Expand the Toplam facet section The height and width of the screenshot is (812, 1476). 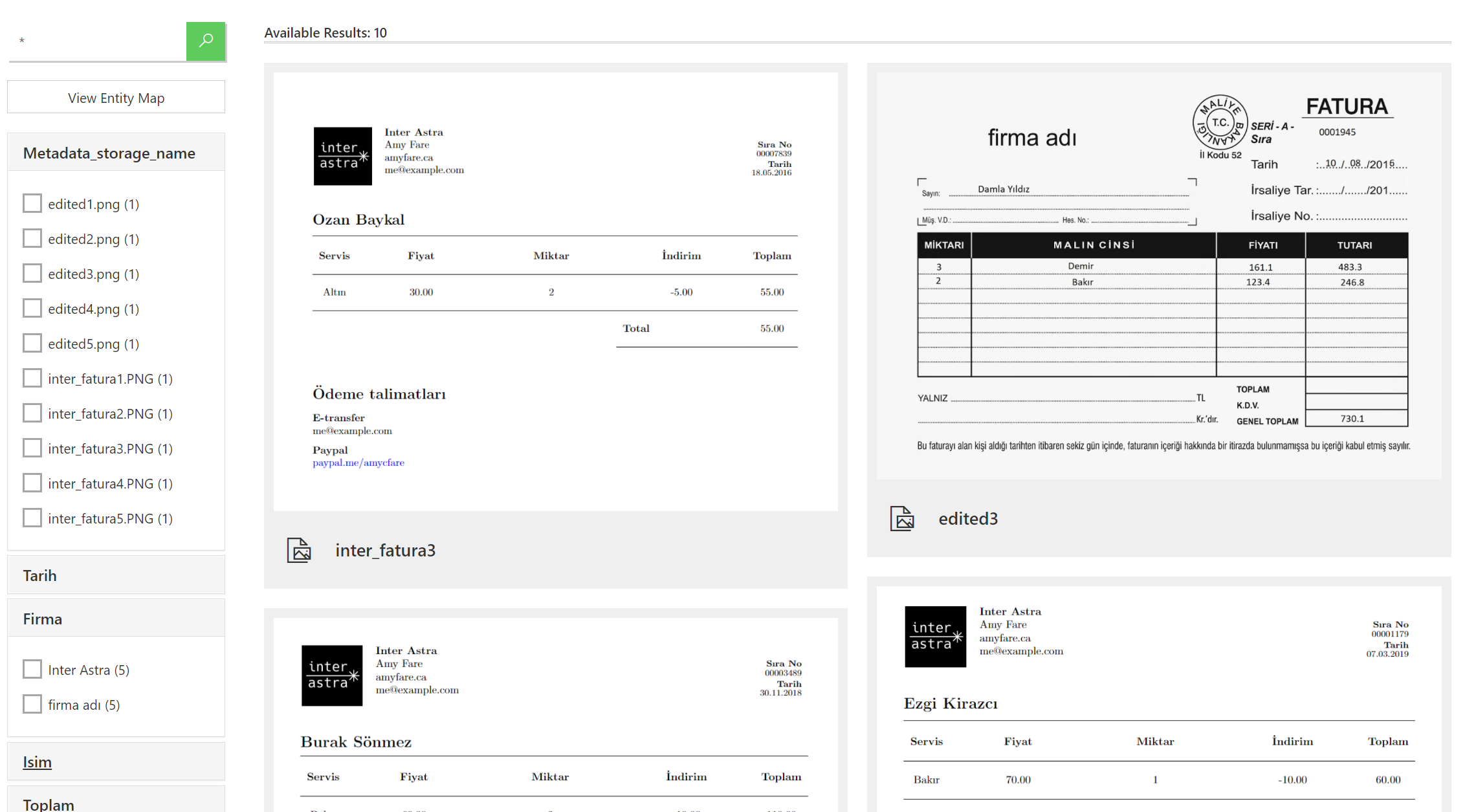click(47, 804)
